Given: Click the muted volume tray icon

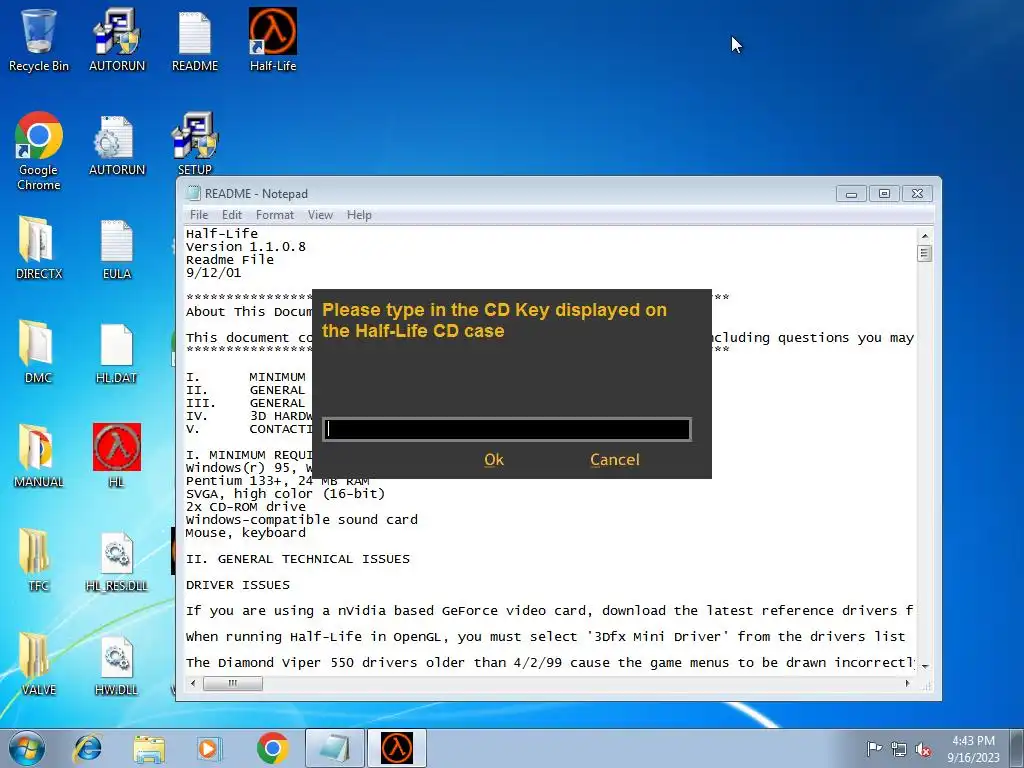Looking at the screenshot, I should pos(923,749).
